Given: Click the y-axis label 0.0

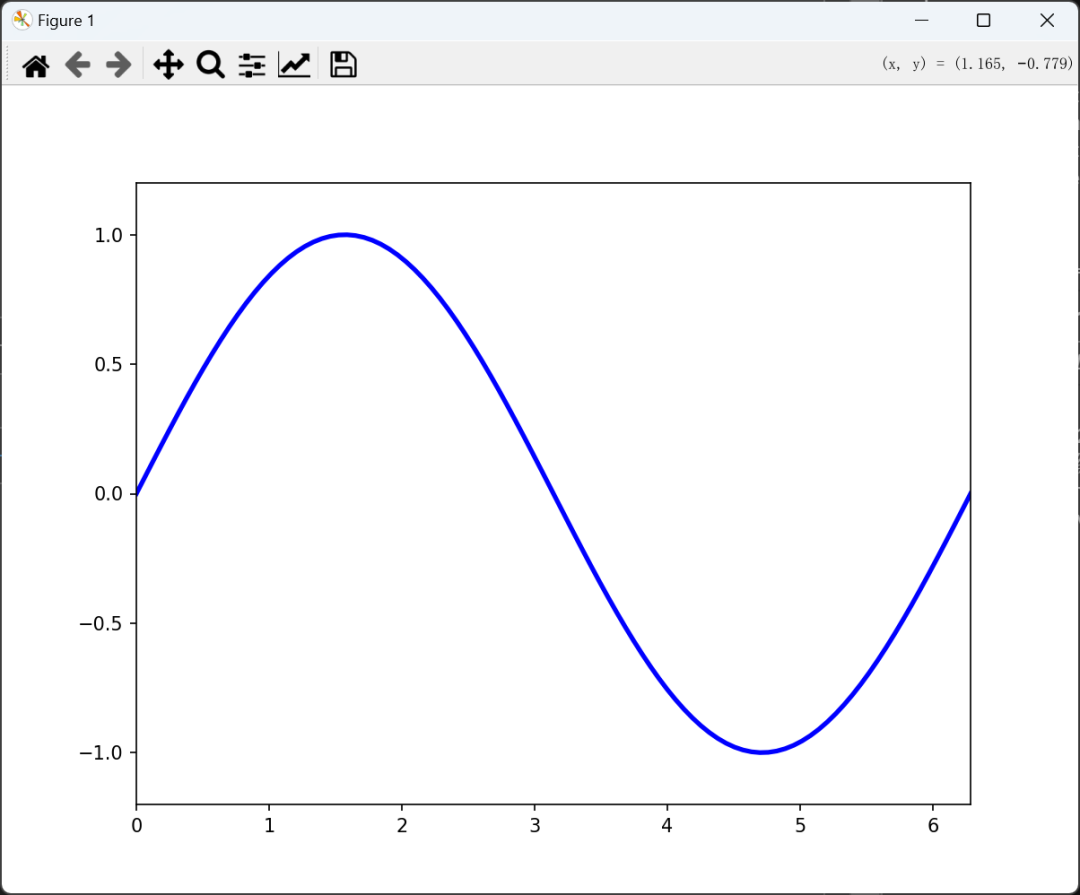Looking at the screenshot, I should click(x=108, y=494).
